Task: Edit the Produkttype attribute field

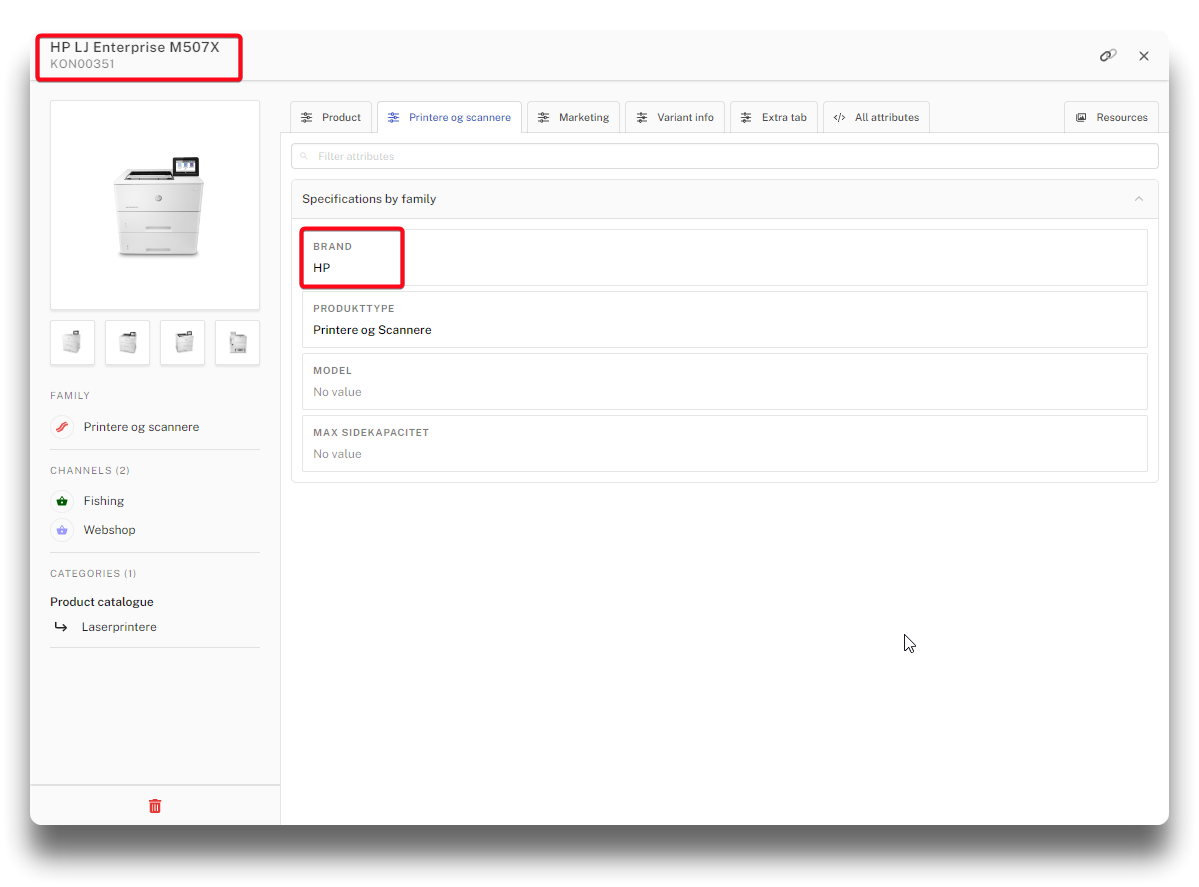Action: 725,320
